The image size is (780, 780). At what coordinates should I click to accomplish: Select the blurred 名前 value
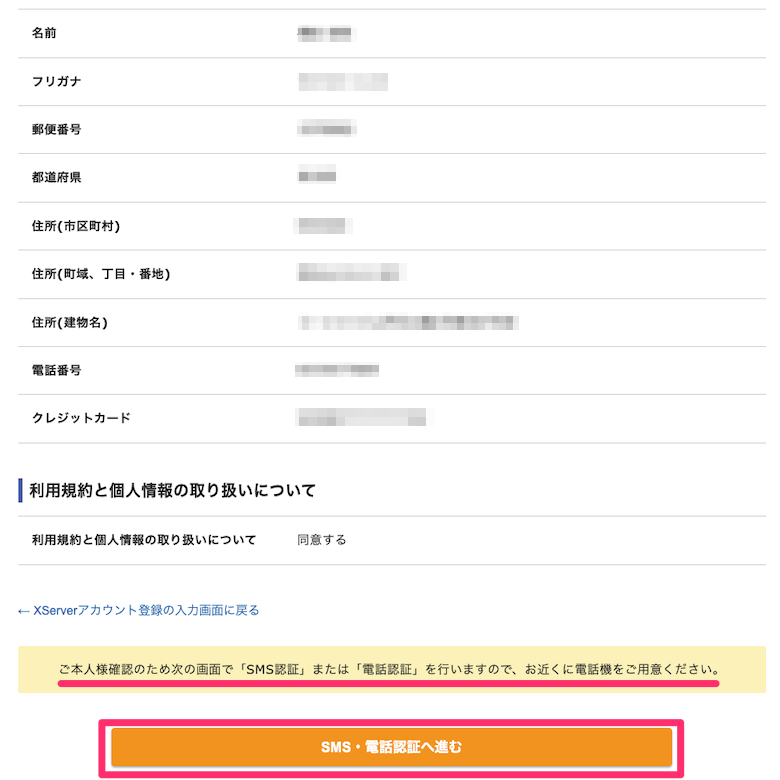click(x=325, y=33)
